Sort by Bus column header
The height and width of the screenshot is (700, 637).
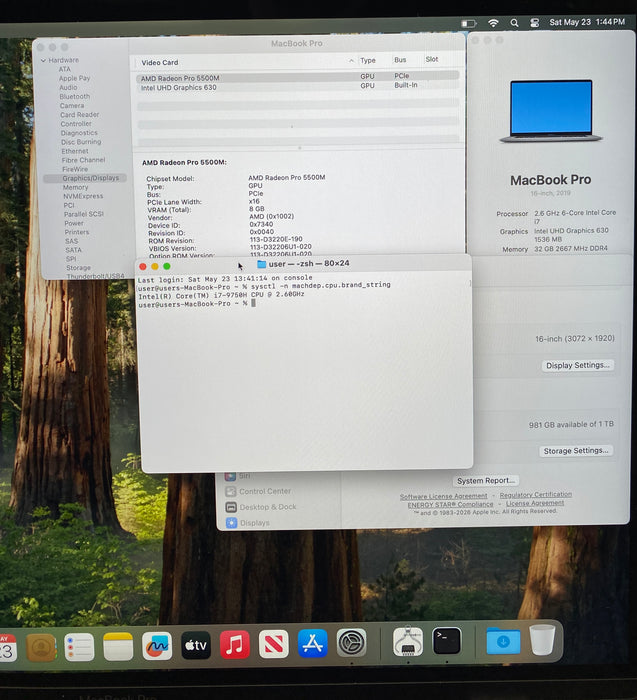coord(400,60)
